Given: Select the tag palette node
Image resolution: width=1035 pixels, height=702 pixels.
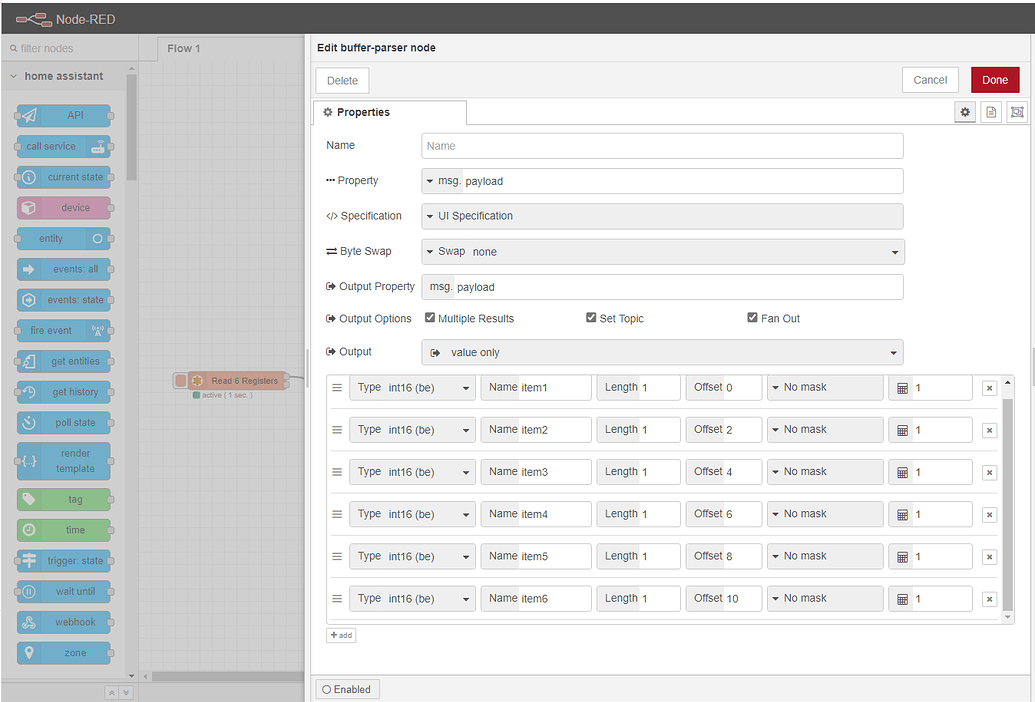Looking at the screenshot, I should click(x=64, y=499).
